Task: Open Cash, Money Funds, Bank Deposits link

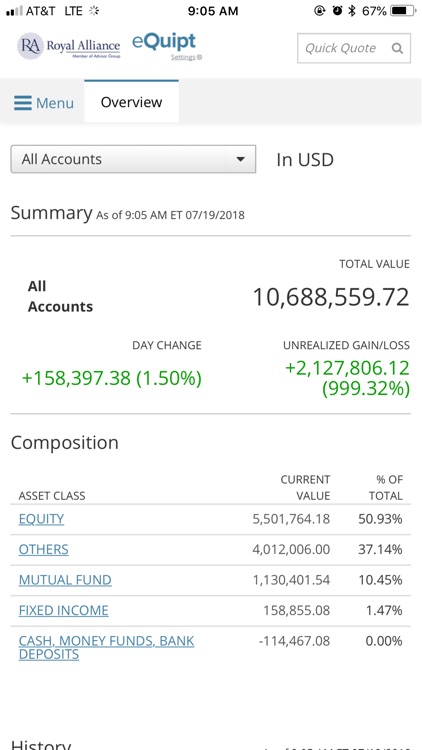Action: tap(106, 648)
